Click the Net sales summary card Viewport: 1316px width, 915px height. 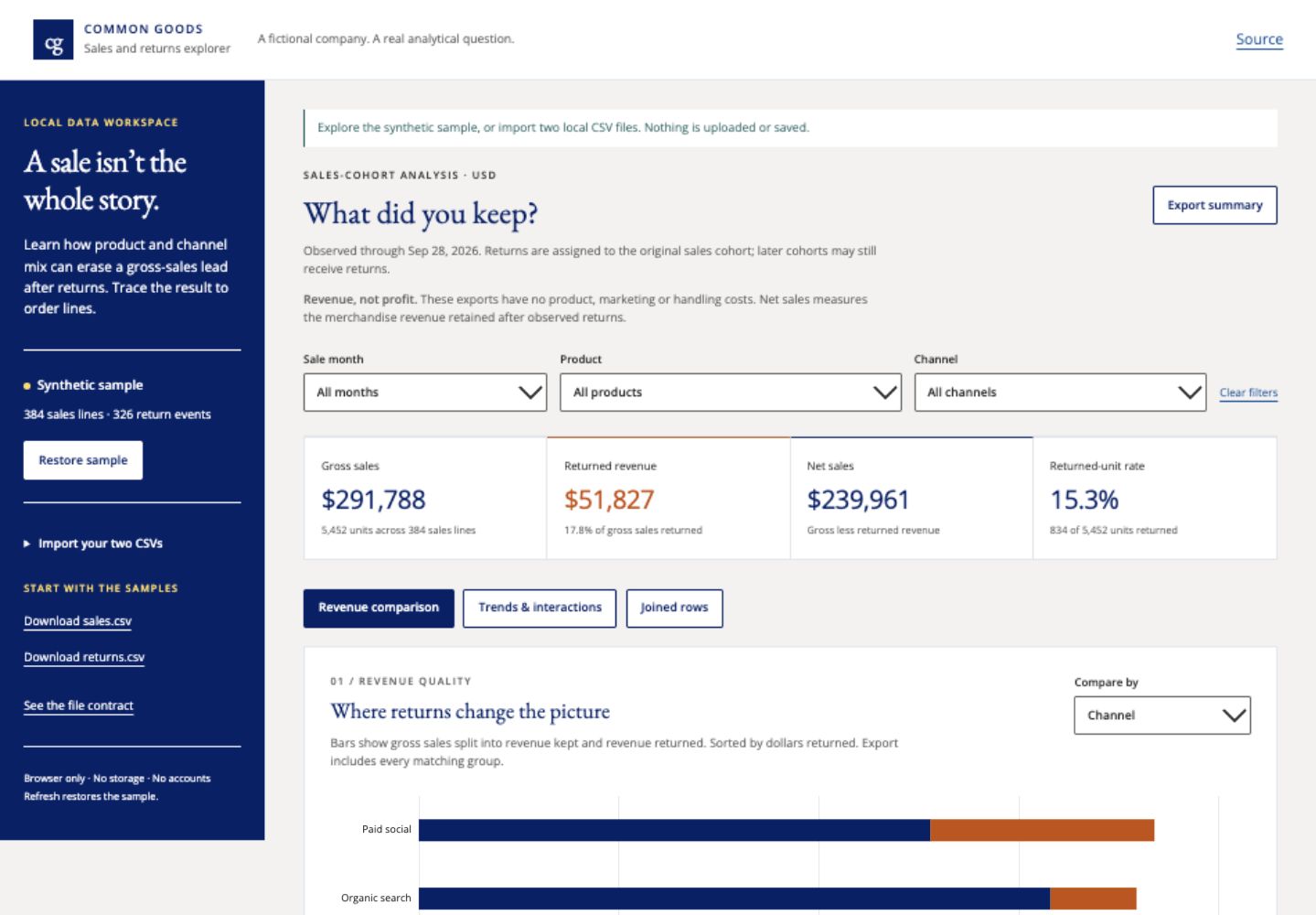[912, 498]
